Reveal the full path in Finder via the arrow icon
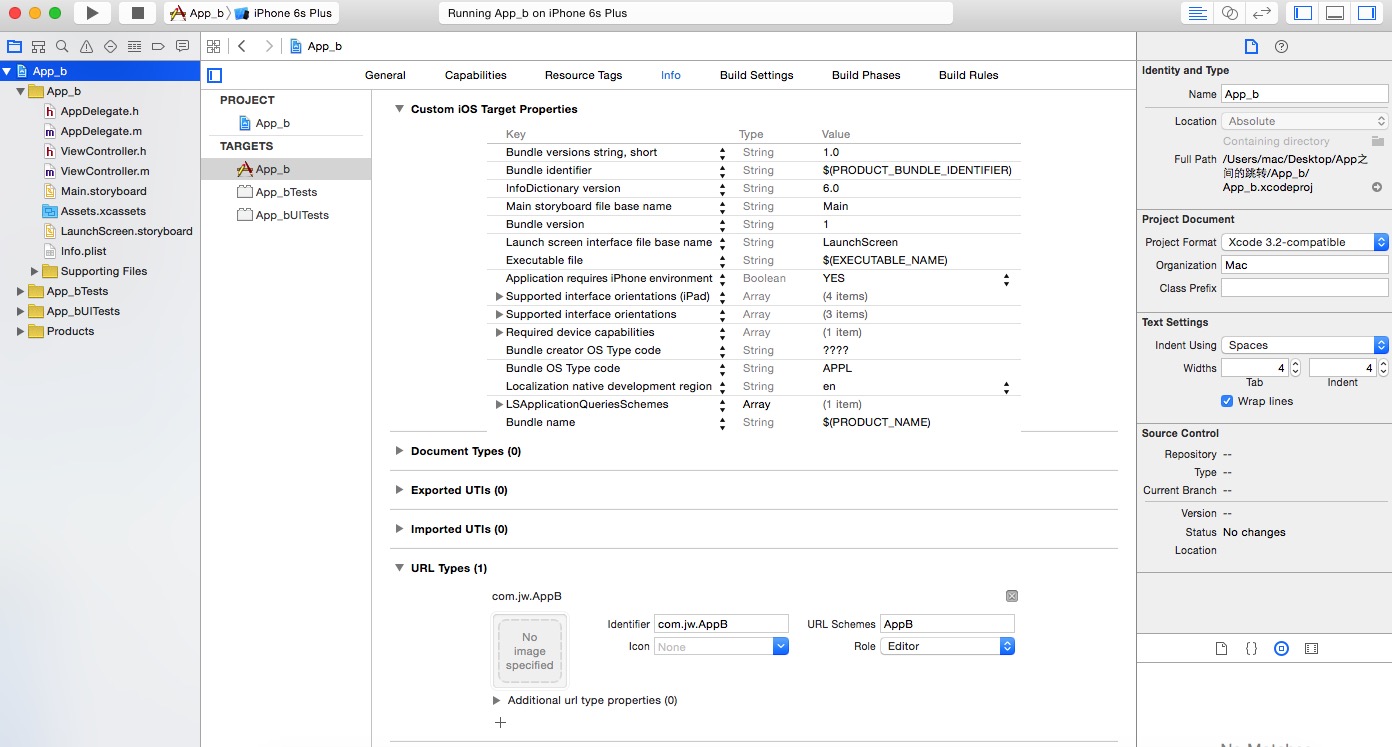This screenshot has height=747, width=1392. (1377, 187)
